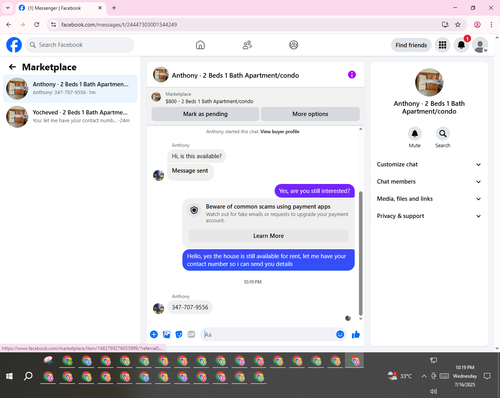Image resolution: width=500 pixels, height=398 pixels.
Task: Select the Yocheved conversation in list
Action: coord(70,117)
